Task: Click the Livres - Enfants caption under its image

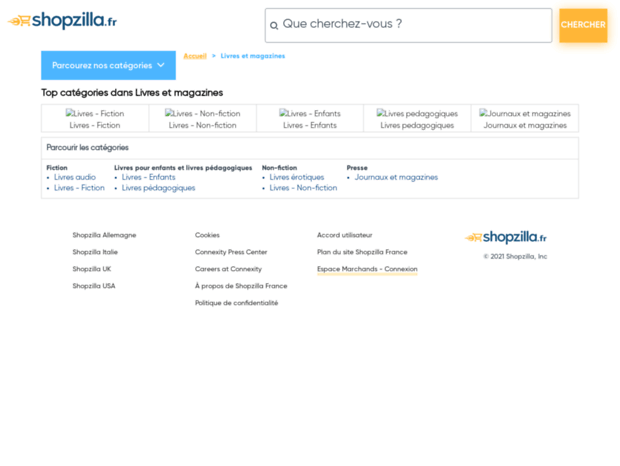Action: [310, 125]
